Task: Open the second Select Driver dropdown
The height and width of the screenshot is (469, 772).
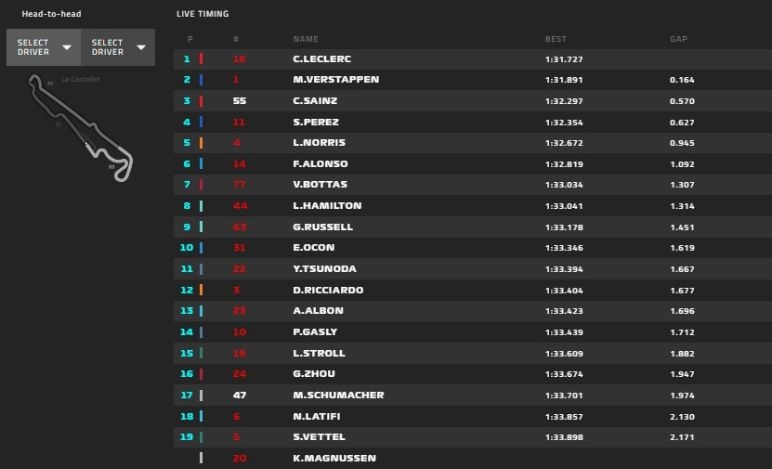Action: 118,47
